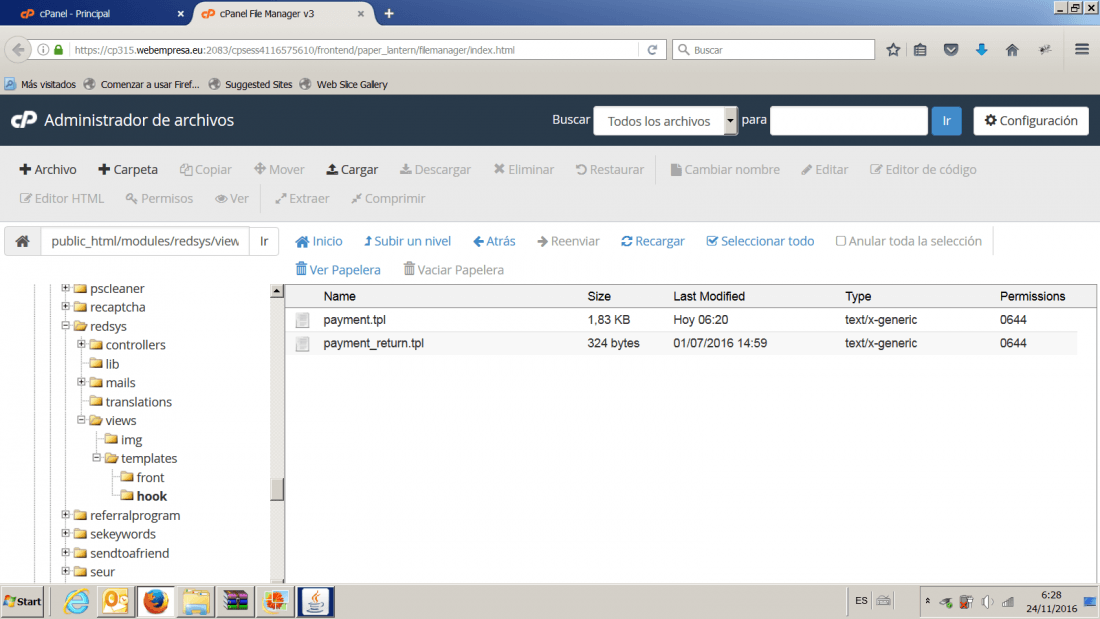1100x619 pixels.
Task: Select the lib folder in tree
Action: pos(112,364)
